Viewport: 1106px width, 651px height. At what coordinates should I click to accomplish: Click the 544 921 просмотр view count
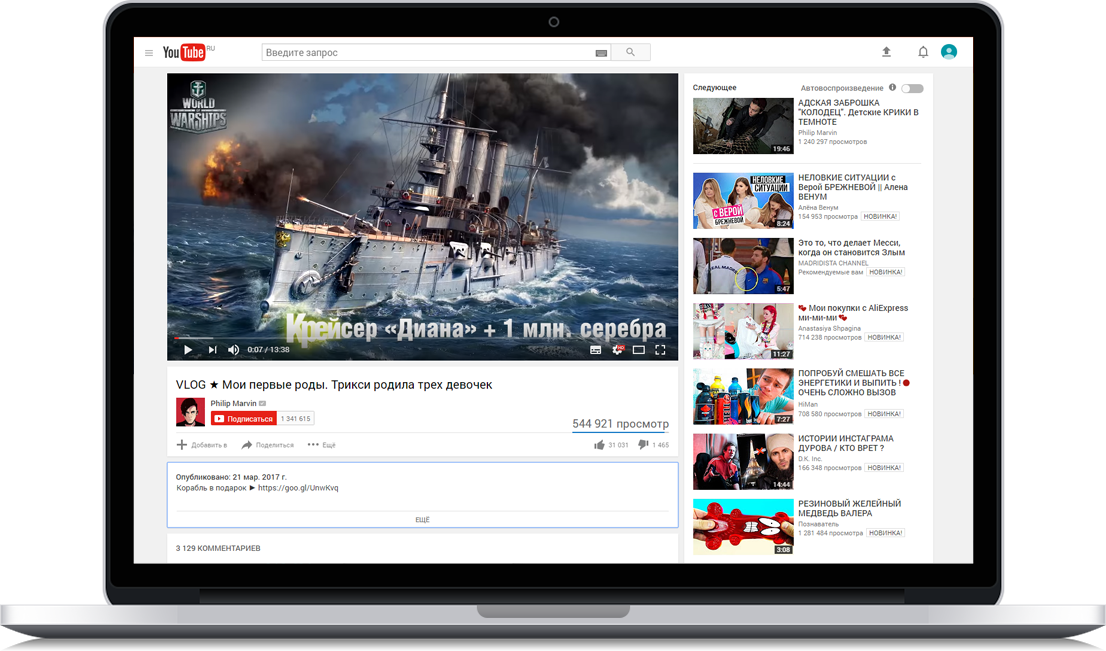click(620, 424)
